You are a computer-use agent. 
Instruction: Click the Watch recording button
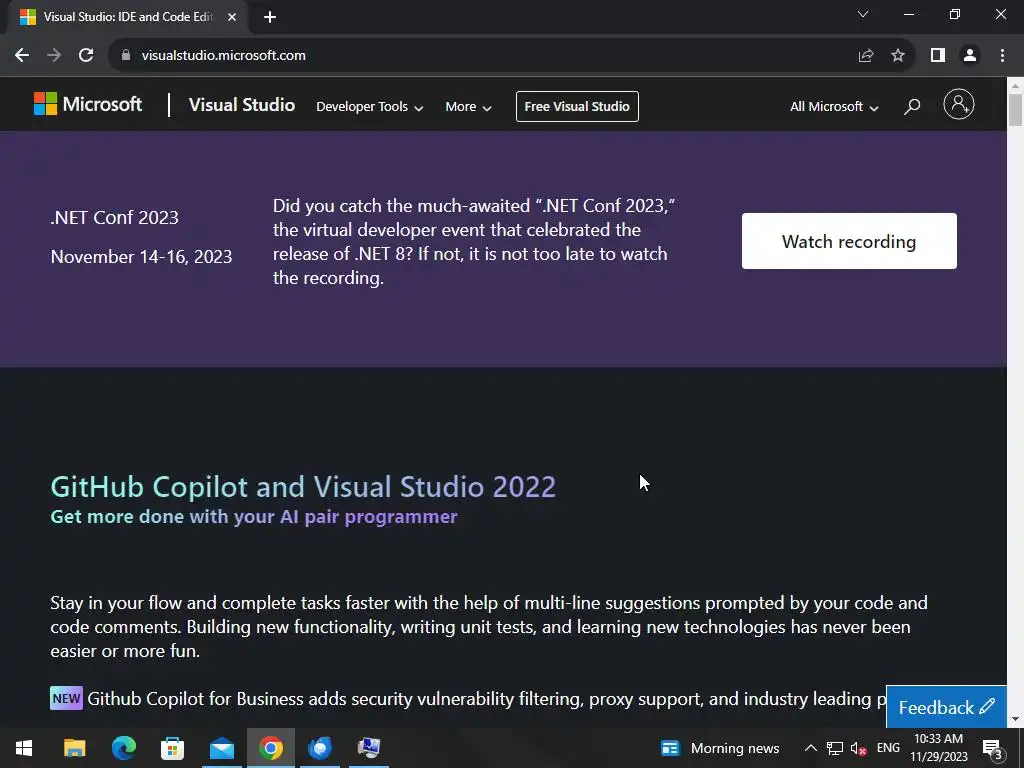click(849, 241)
